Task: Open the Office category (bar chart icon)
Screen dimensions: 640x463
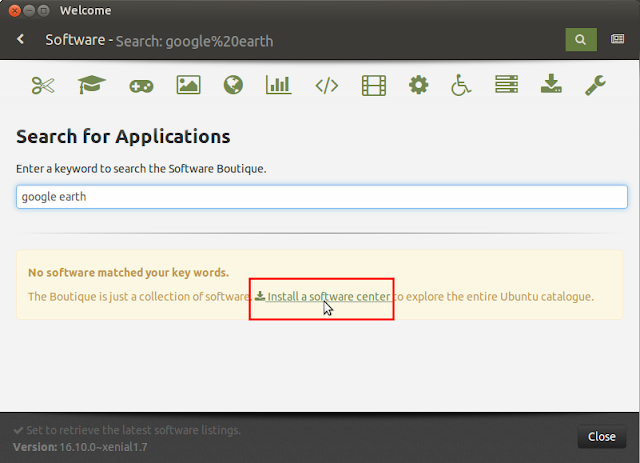Action: coord(278,85)
